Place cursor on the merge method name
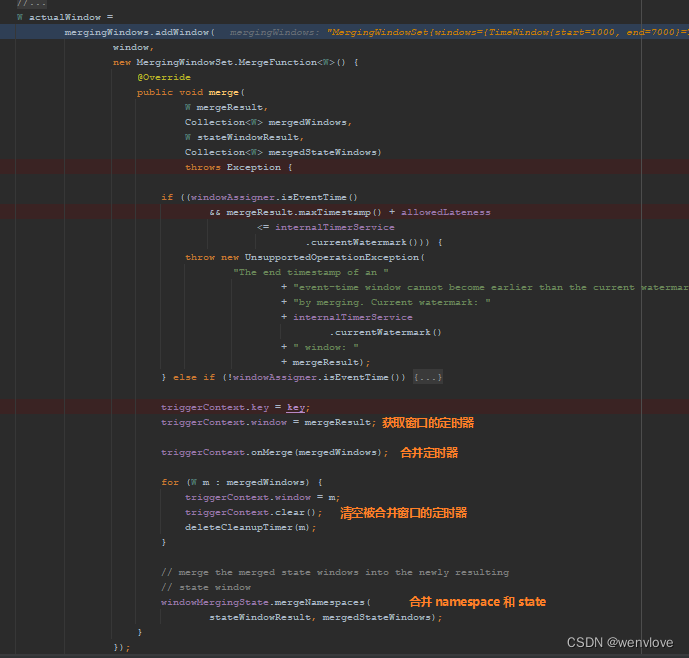Screen dimensions: 689x658 (223, 92)
